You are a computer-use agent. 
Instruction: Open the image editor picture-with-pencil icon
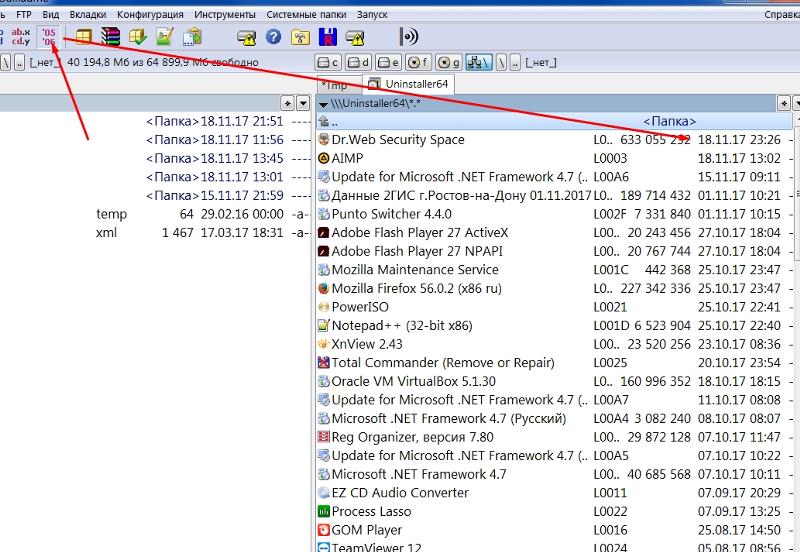click(x=165, y=37)
